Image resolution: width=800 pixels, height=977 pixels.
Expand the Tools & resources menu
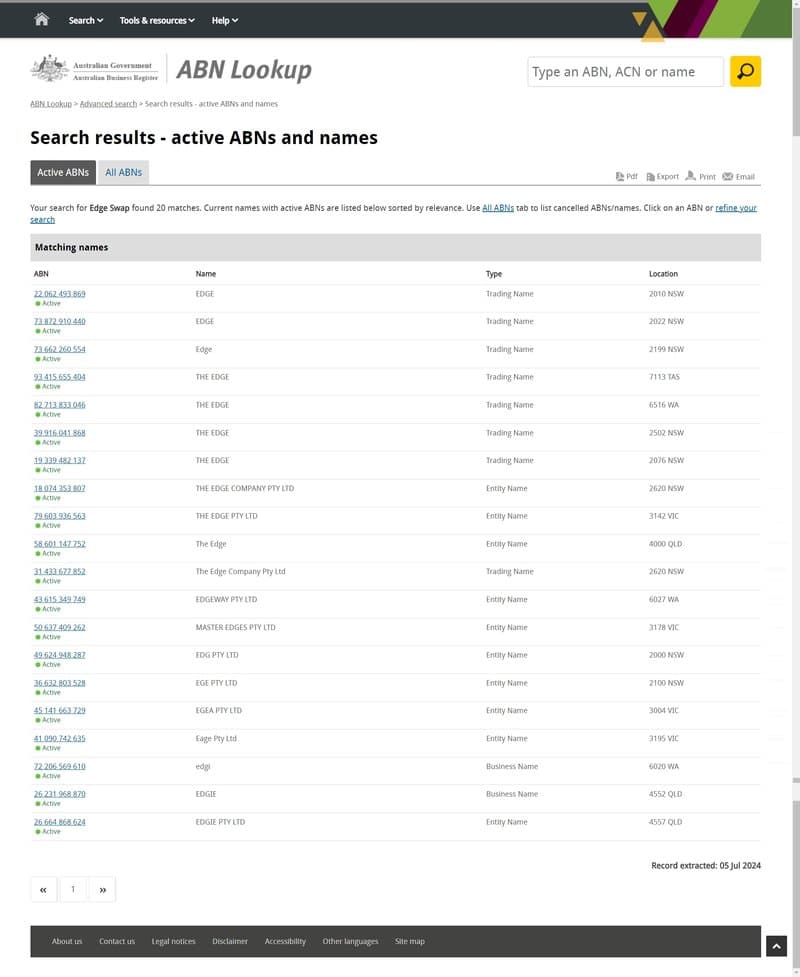(157, 20)
